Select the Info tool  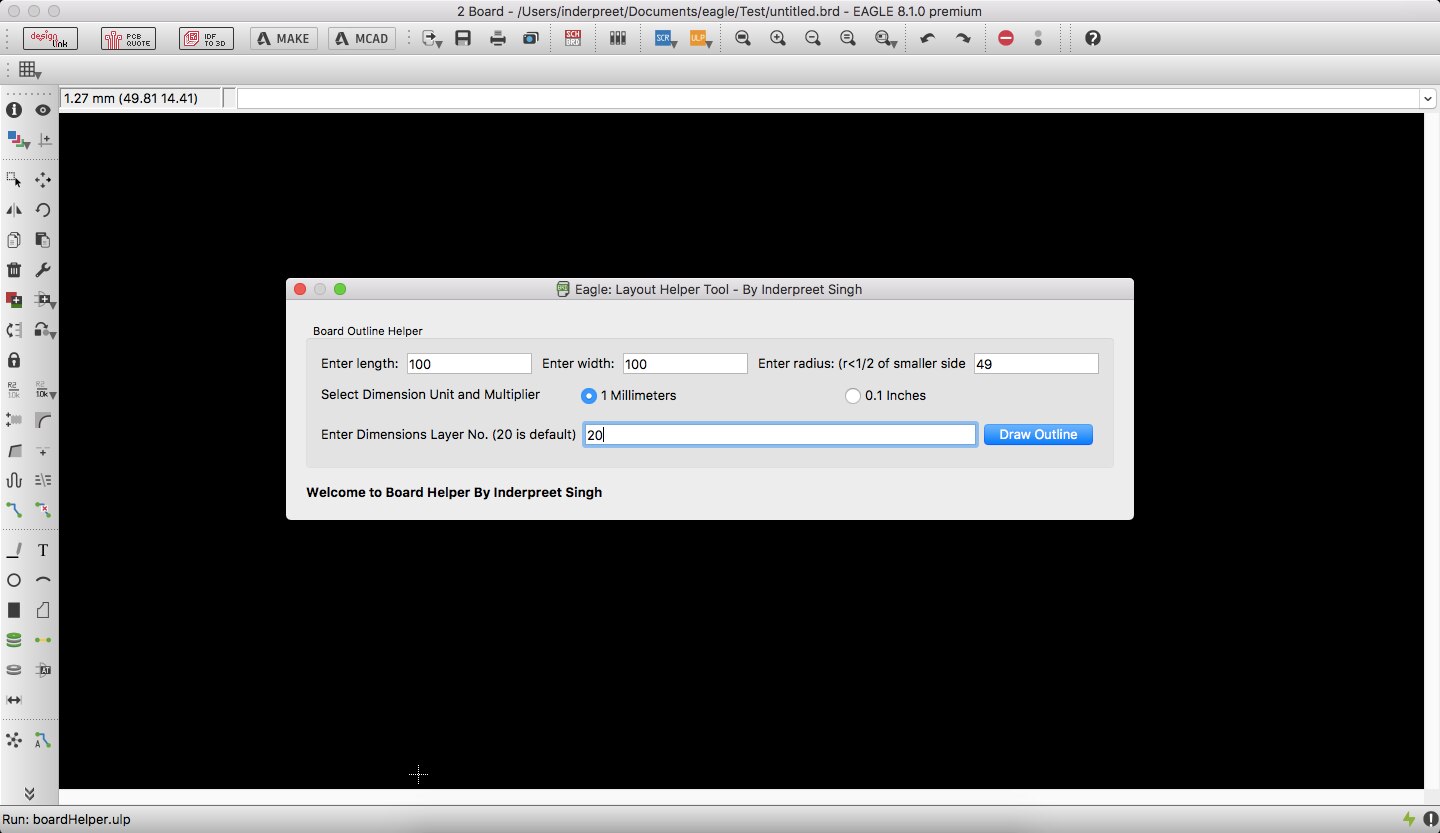click(x=14, y=110)
